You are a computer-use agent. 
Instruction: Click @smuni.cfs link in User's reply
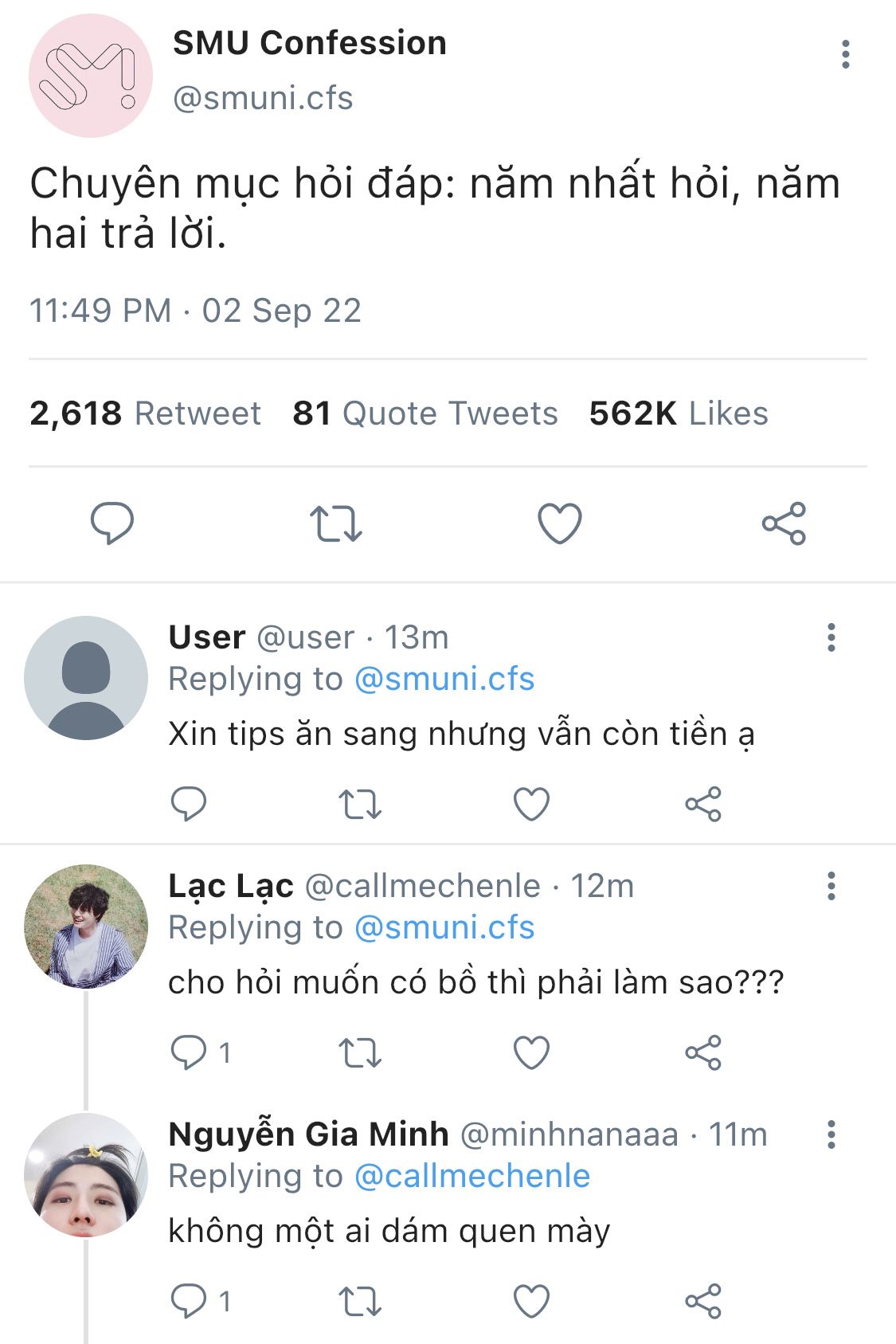point(444,680)
